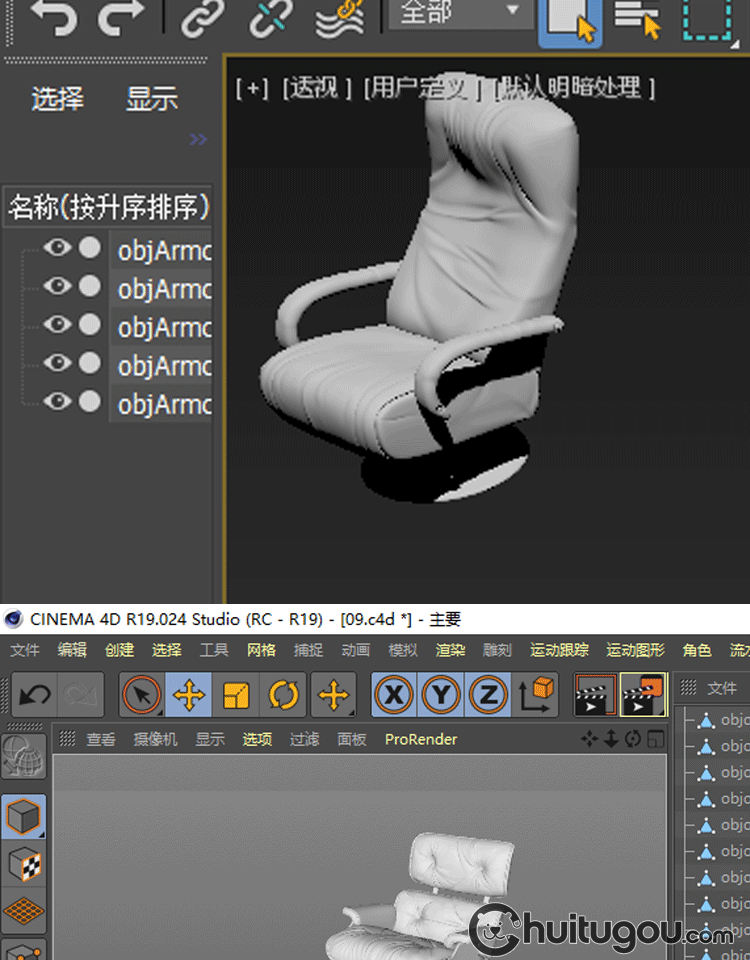Expand the viewport [+] menu

(x=252, y=88)
